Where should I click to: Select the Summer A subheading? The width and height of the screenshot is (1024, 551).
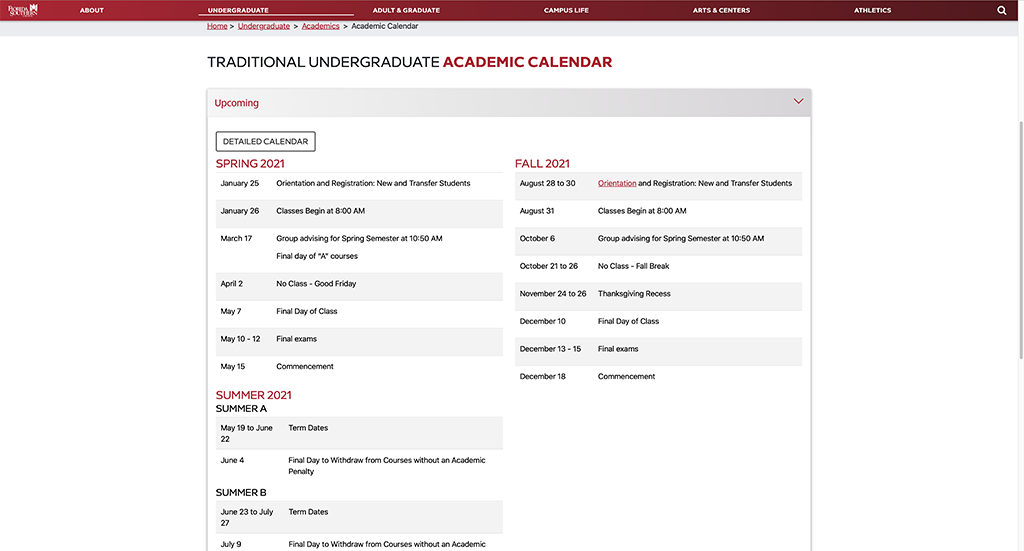[x=241, y=409]
